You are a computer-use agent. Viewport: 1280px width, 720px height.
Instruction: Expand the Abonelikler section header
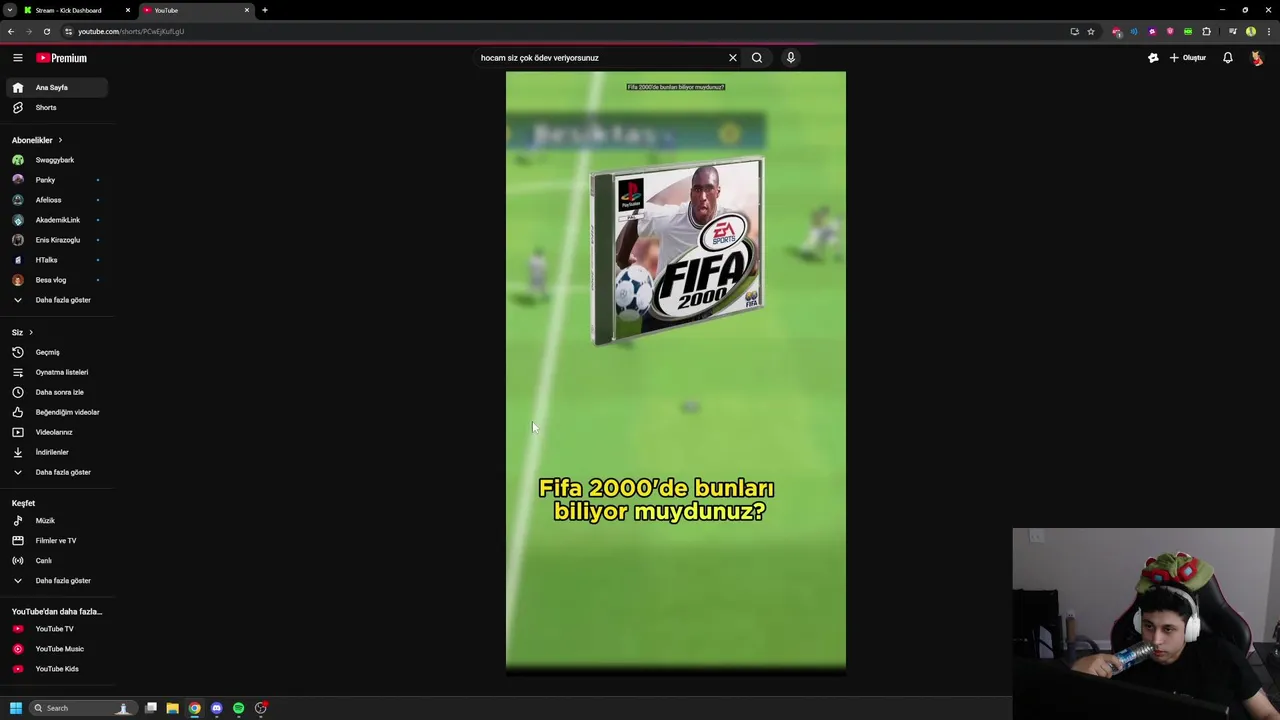(x=37, y=140)
